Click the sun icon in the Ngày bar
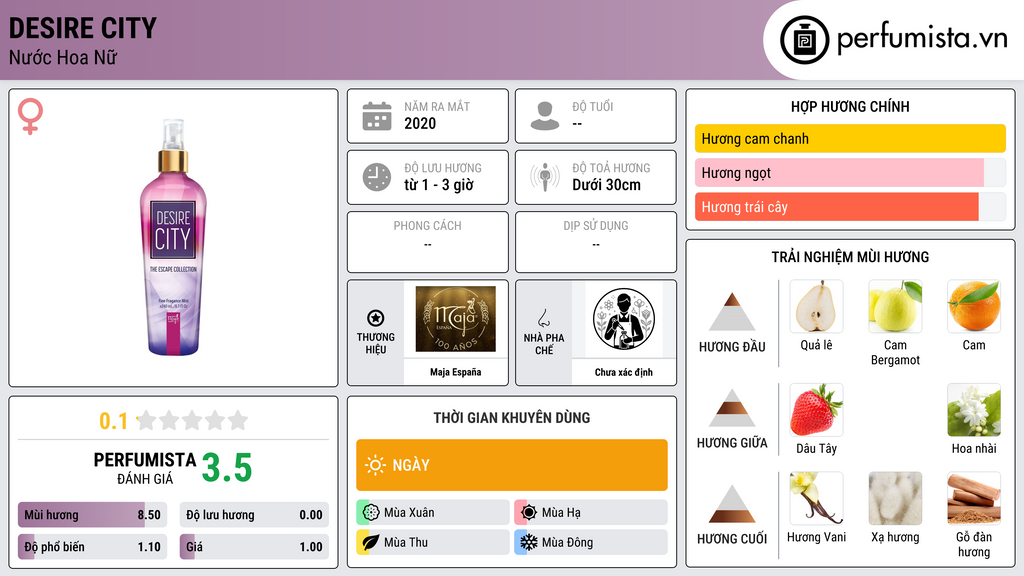This screenshot has width=1024, height=576. coord(376,465)
